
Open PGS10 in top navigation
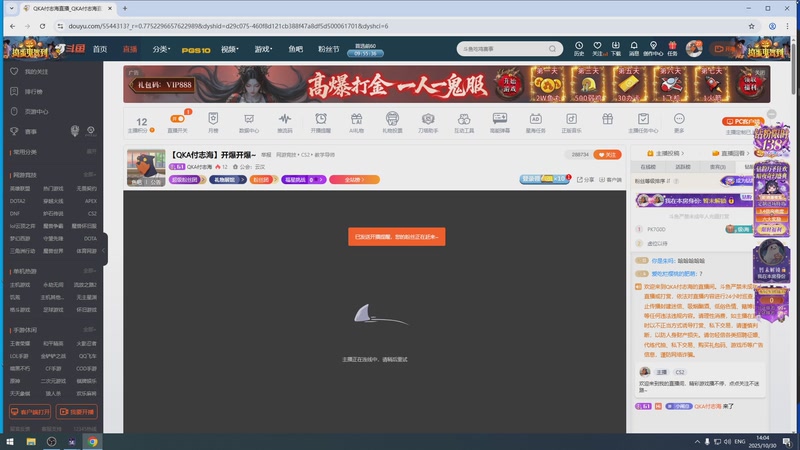(196, 49)
